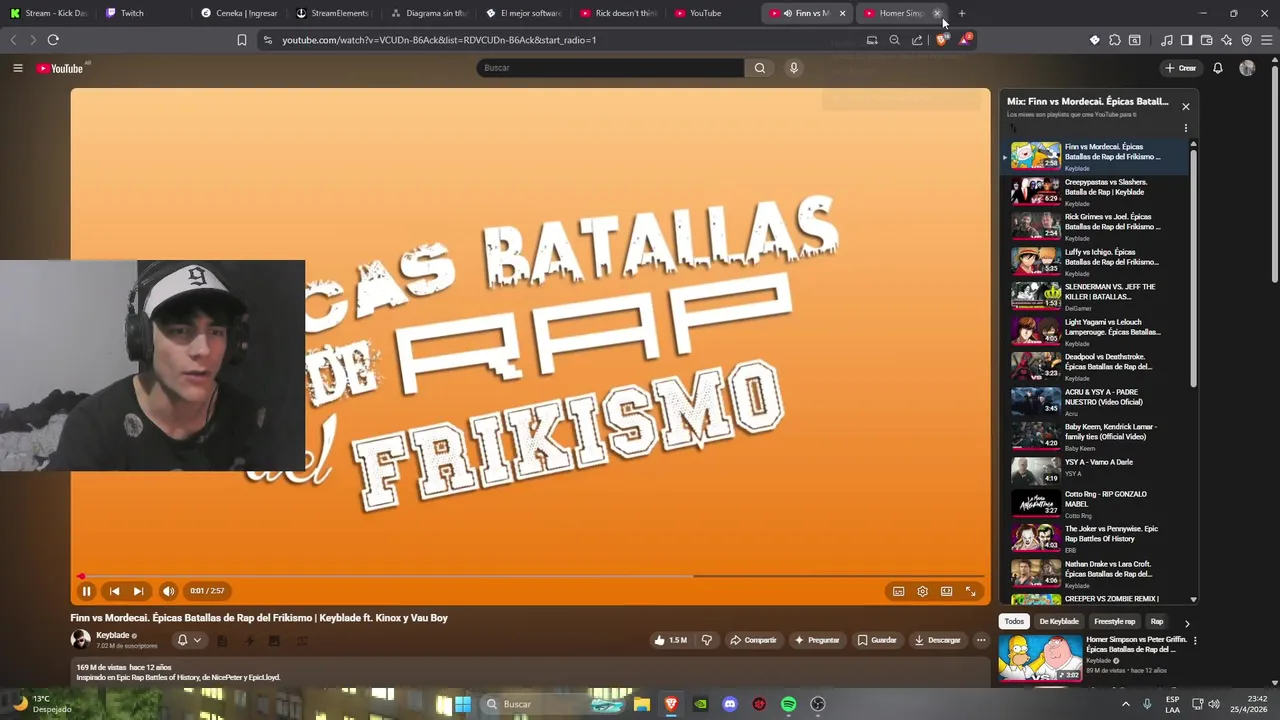
Task: Open the Crear button menu
Action: (1181, 68)
